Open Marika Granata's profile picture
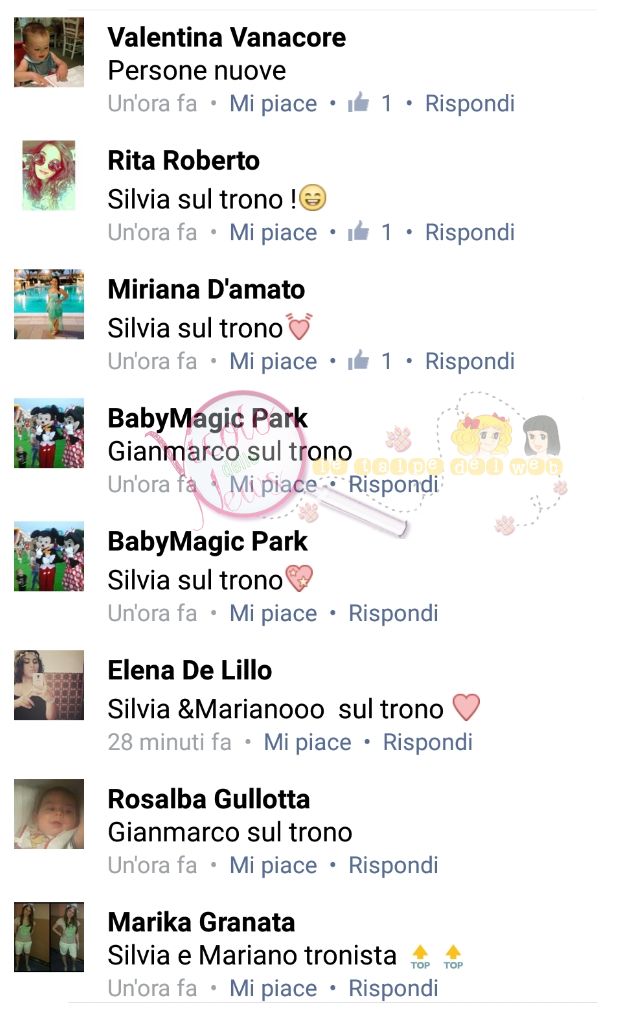This screenshot has height=1011, width=628. tap(49, 937)
